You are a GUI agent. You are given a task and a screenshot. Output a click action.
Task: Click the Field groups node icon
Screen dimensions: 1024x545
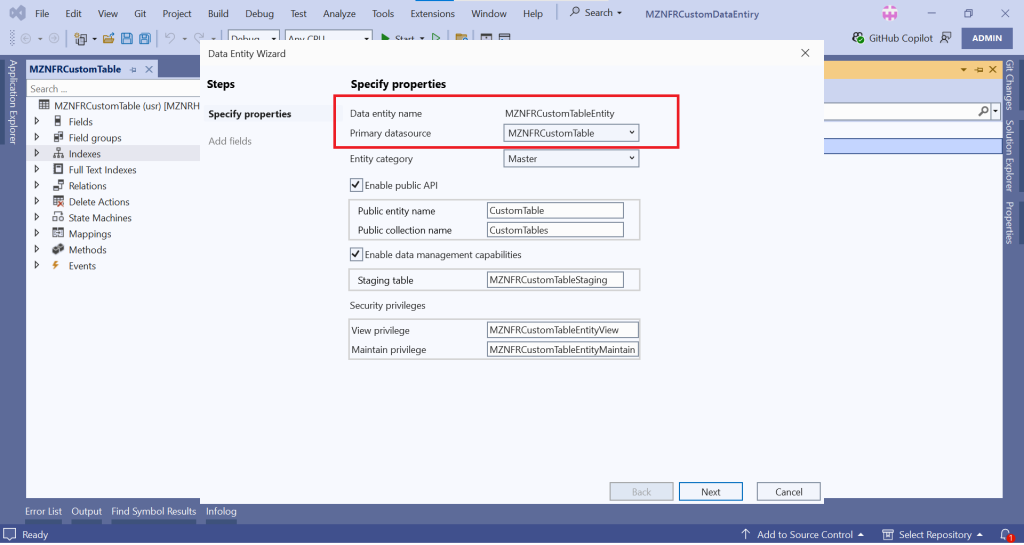tap(58, 138)
